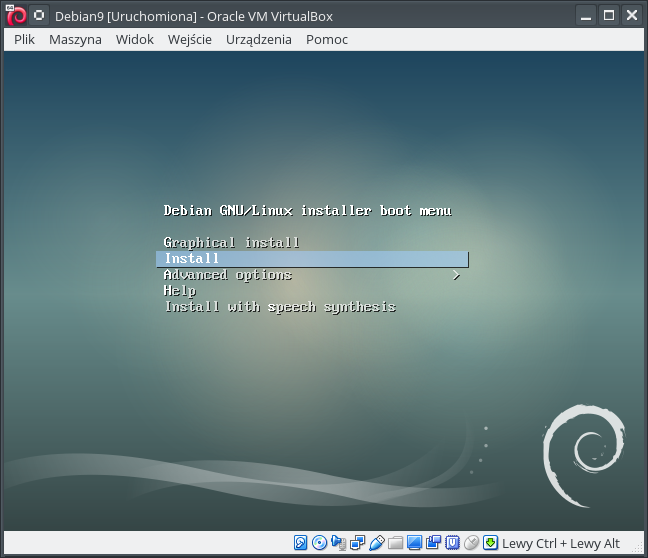Click the display monitor indicator icon

click(415, 543)
